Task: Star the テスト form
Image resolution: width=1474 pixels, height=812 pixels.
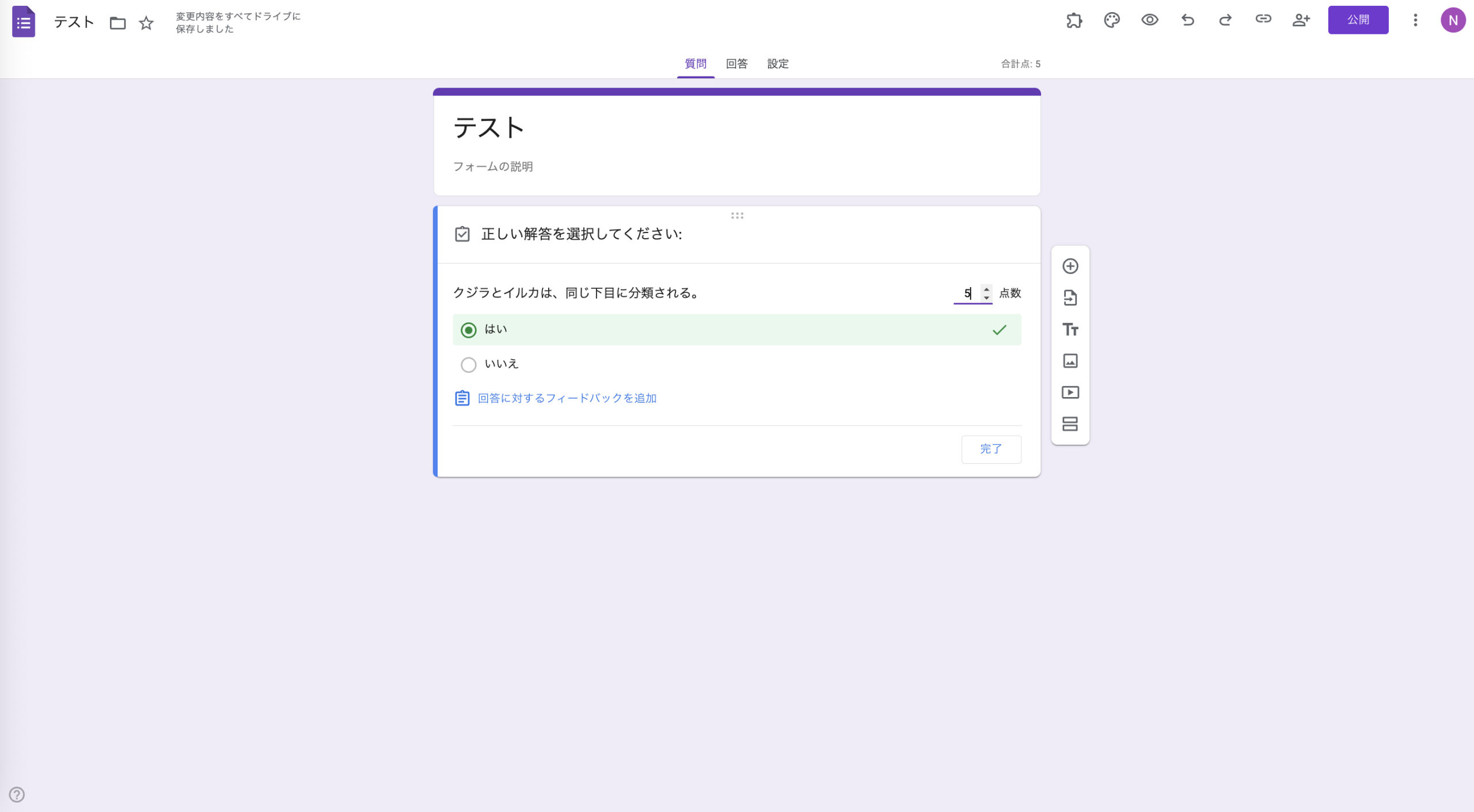Action: click(146, 23)
